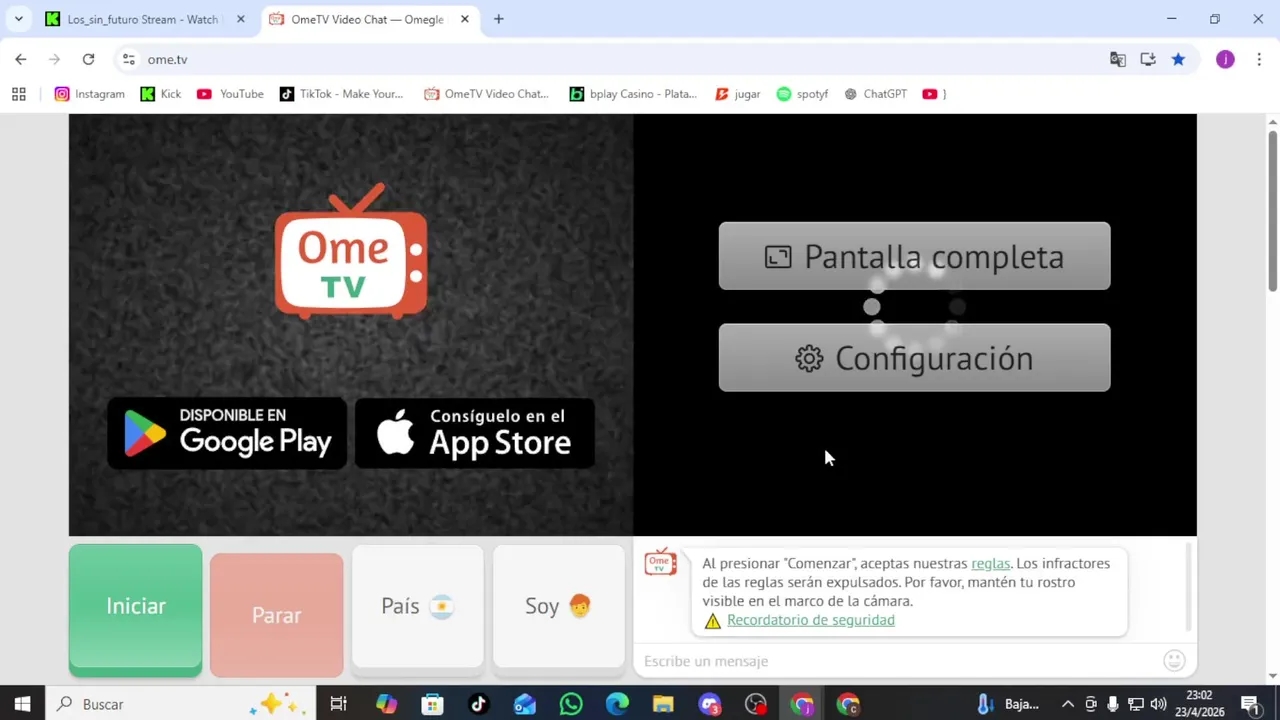Open a new browser tab
The height and width of the screenshot is (720, 1280).
click(x=499, y=19)
